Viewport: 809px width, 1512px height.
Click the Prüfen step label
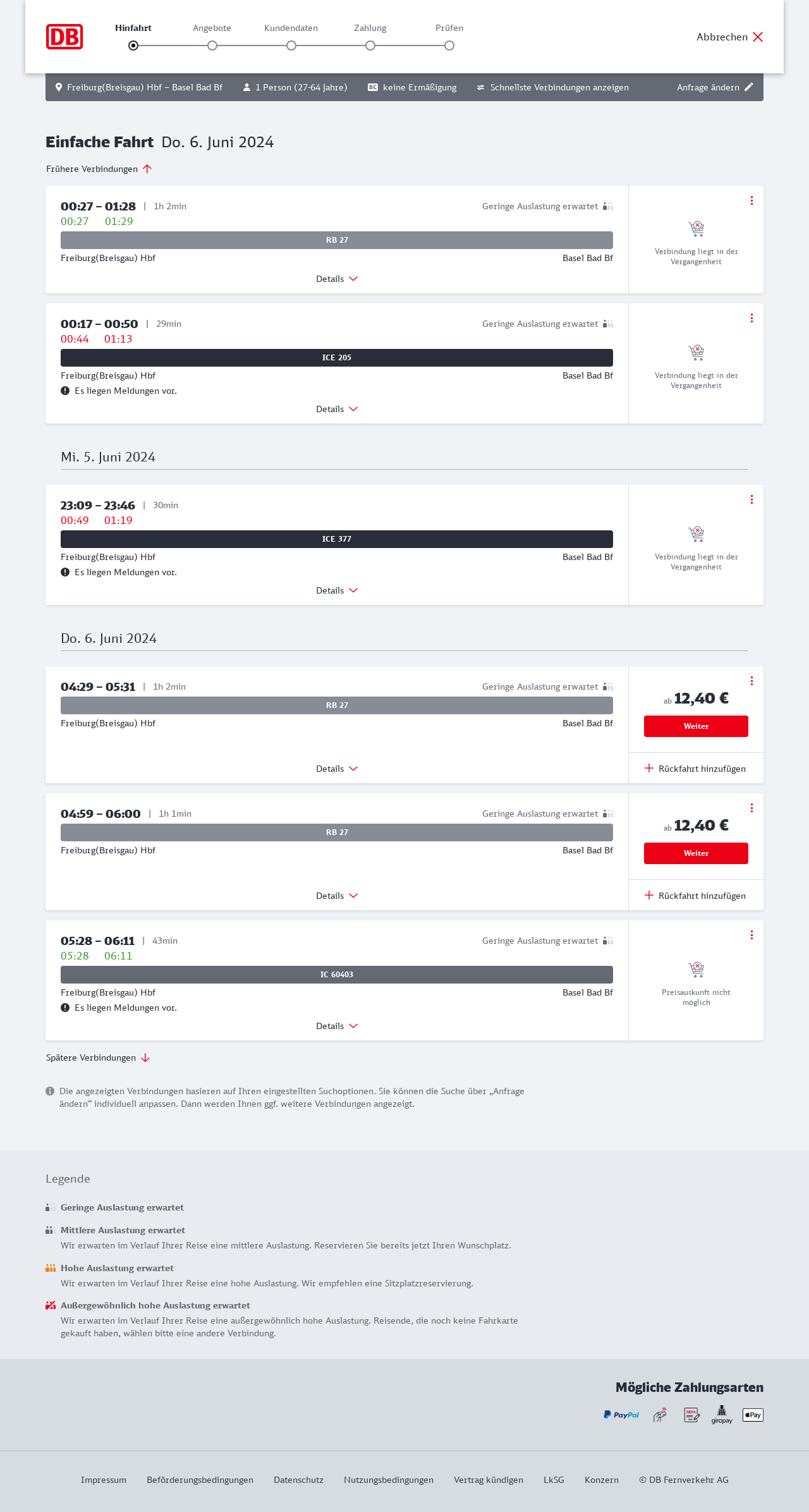pyautogui.click(x=449, y=28)
